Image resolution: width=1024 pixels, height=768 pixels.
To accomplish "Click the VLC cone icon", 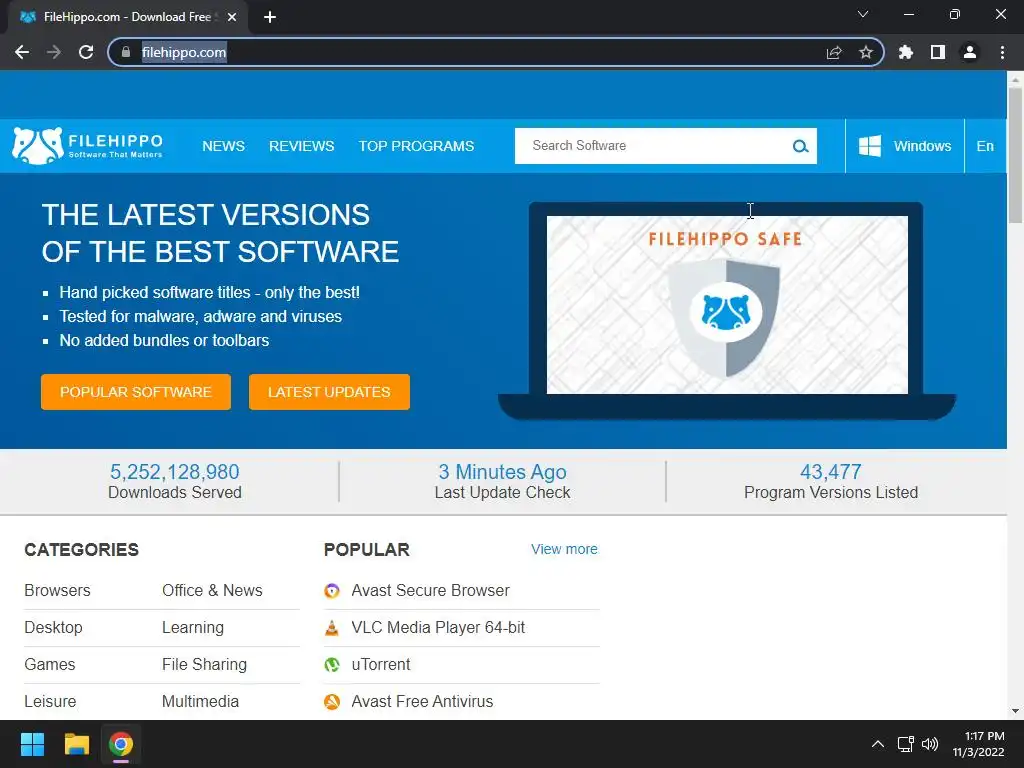I will 332,628.
